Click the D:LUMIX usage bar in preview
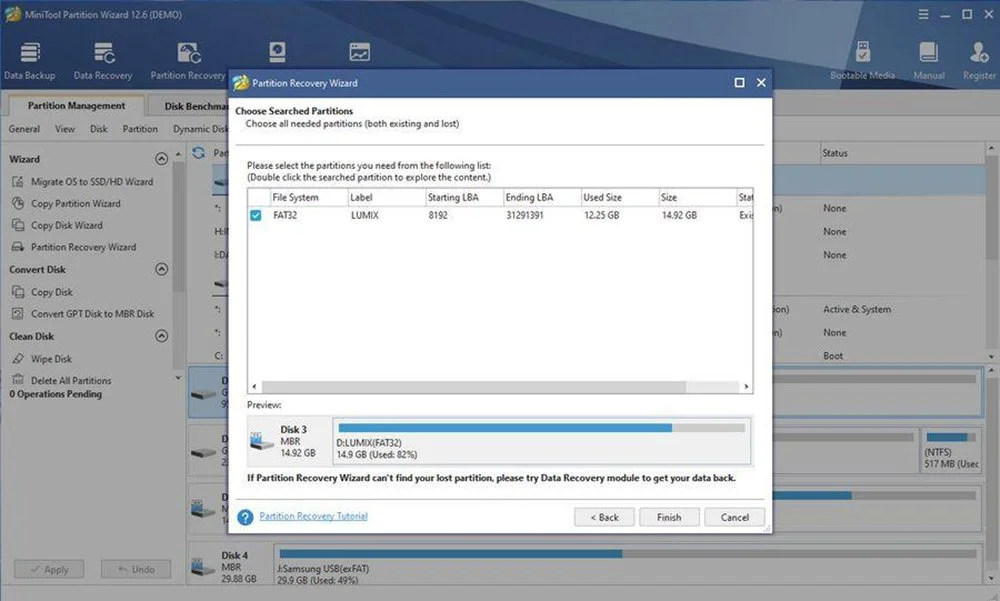 pos(541,428)
